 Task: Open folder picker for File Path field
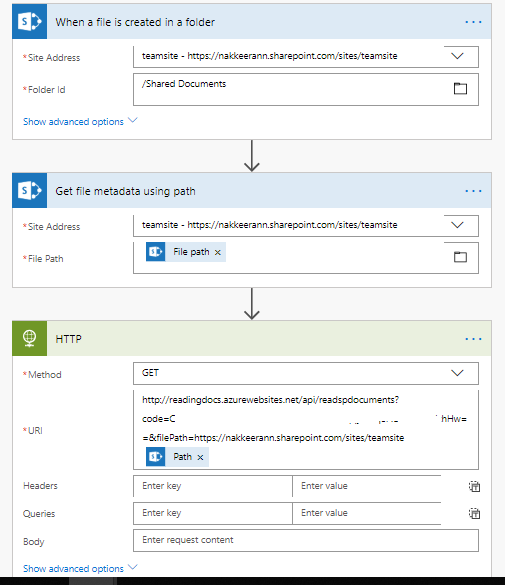point(460,257)
